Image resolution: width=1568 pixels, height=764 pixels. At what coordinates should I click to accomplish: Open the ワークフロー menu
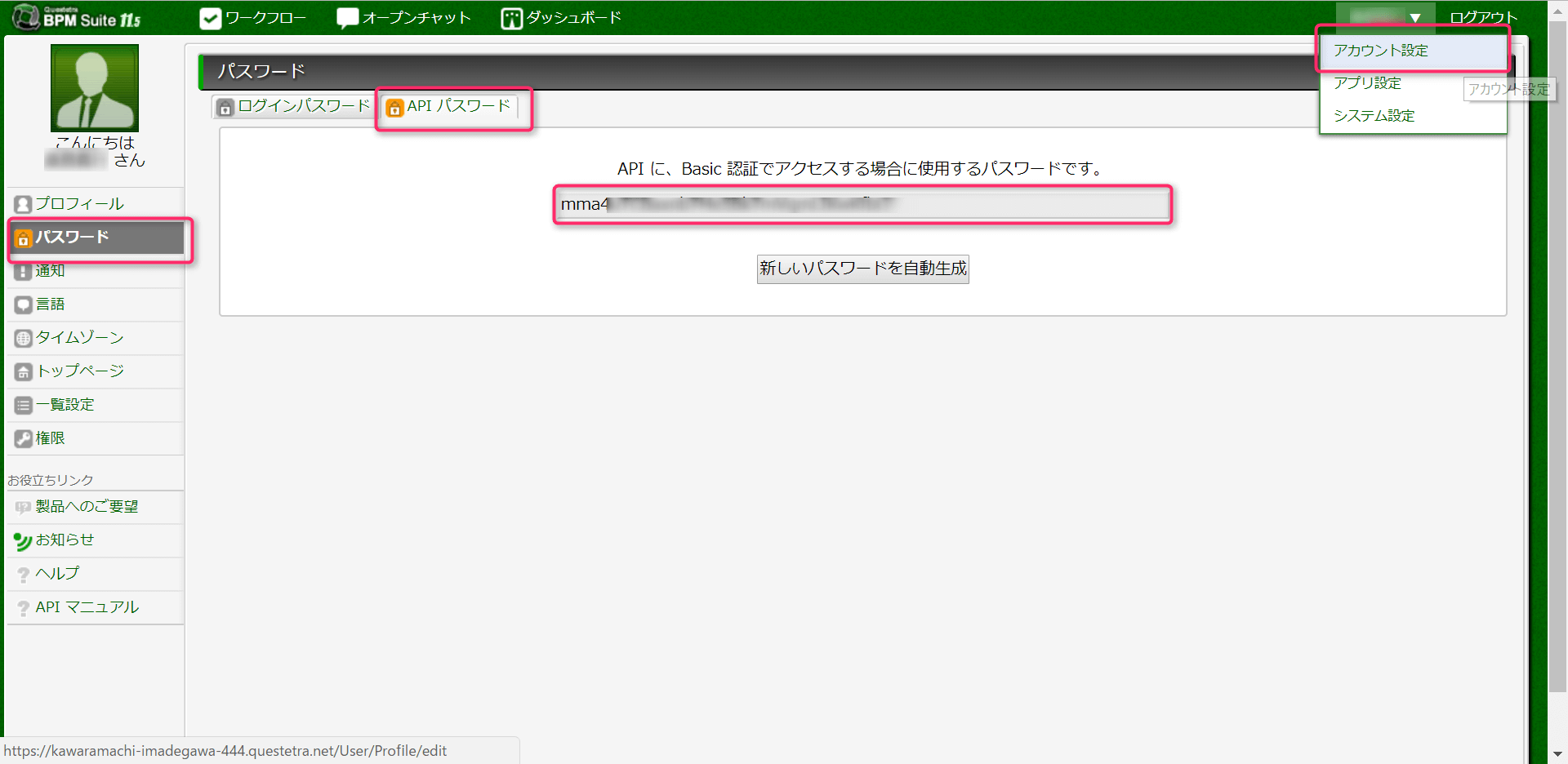(x=253, y=18)
